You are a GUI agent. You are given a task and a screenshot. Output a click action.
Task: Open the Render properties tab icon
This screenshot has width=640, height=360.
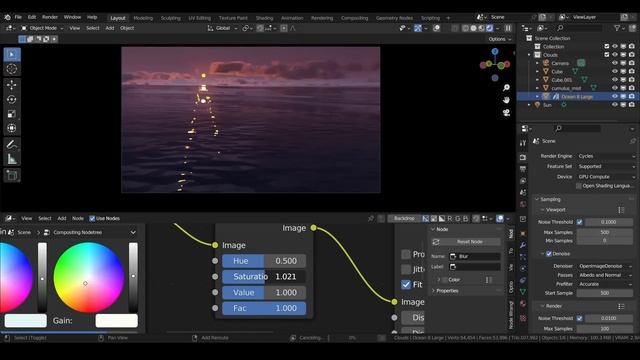click(523, 157)
